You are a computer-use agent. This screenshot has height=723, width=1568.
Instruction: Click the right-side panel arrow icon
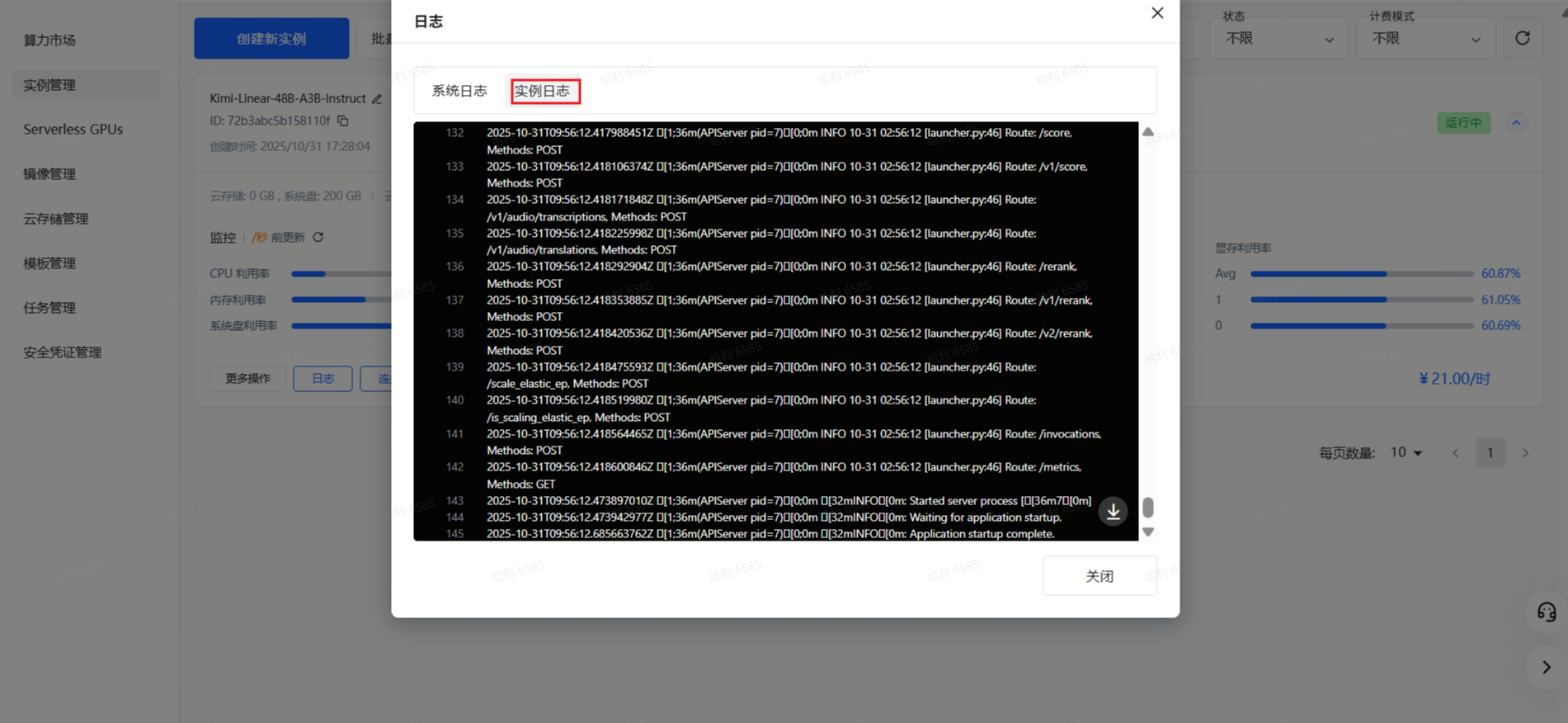point(1546,668)
